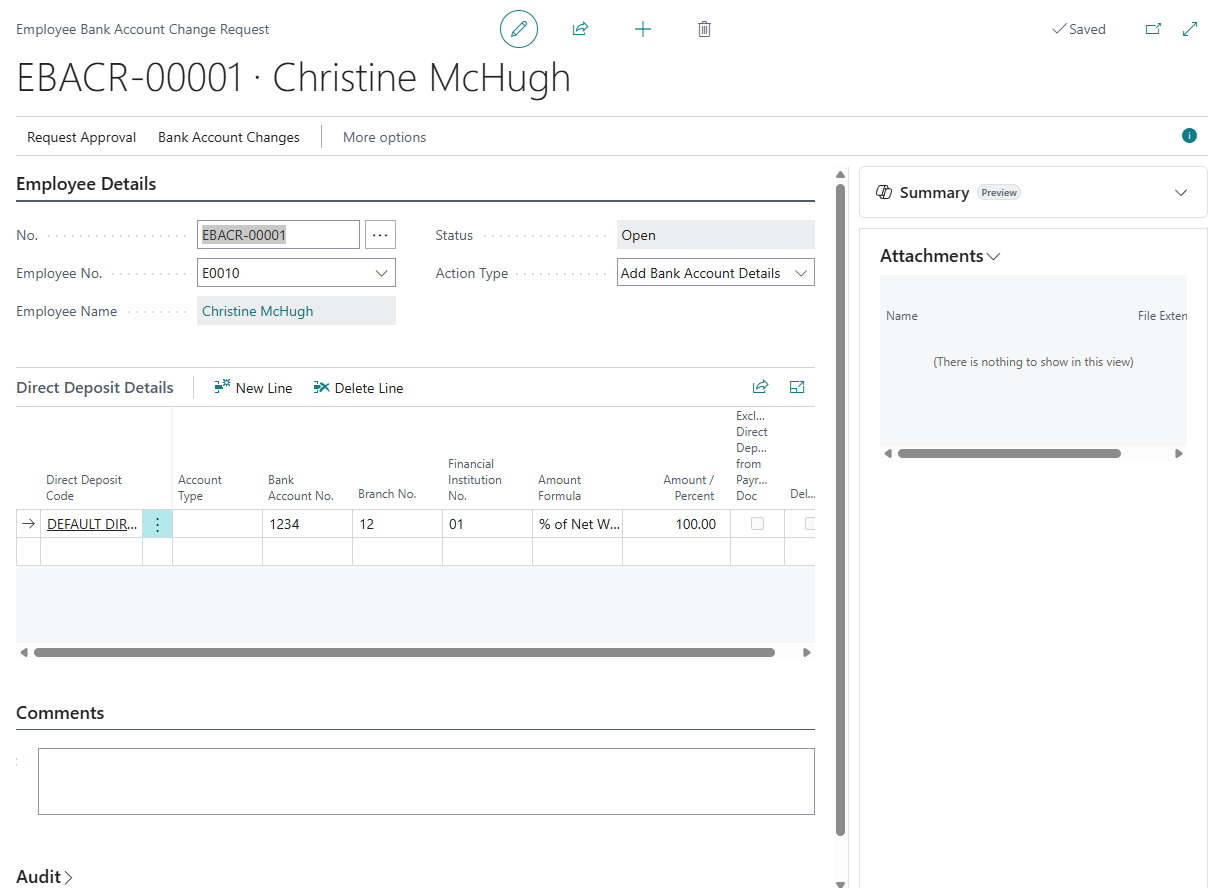Screen dimensions: 1220x888
Task: Click the Account Type column header
Action: 200,488
